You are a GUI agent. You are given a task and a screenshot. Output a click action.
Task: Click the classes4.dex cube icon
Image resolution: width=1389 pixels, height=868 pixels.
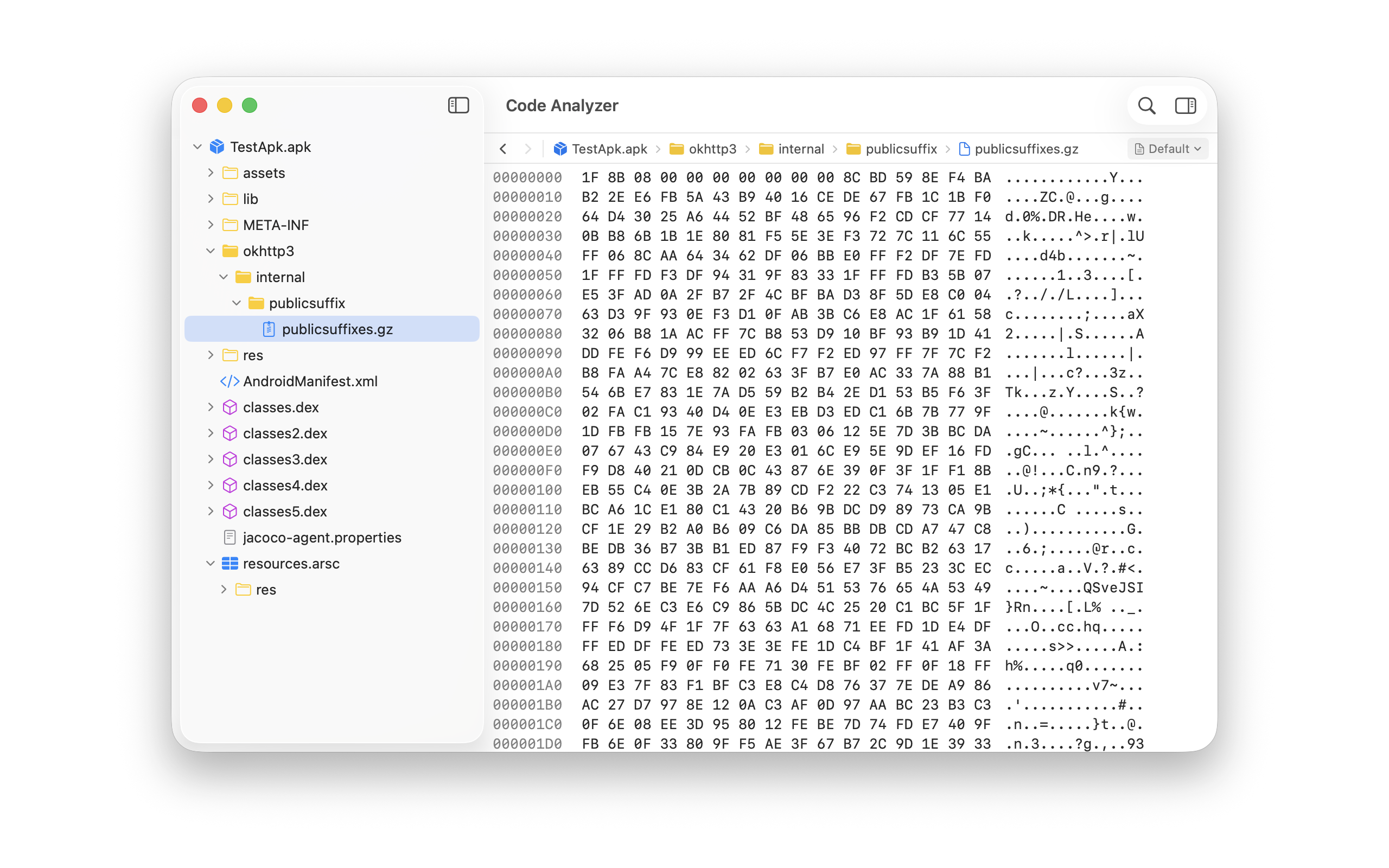[230, 485]
